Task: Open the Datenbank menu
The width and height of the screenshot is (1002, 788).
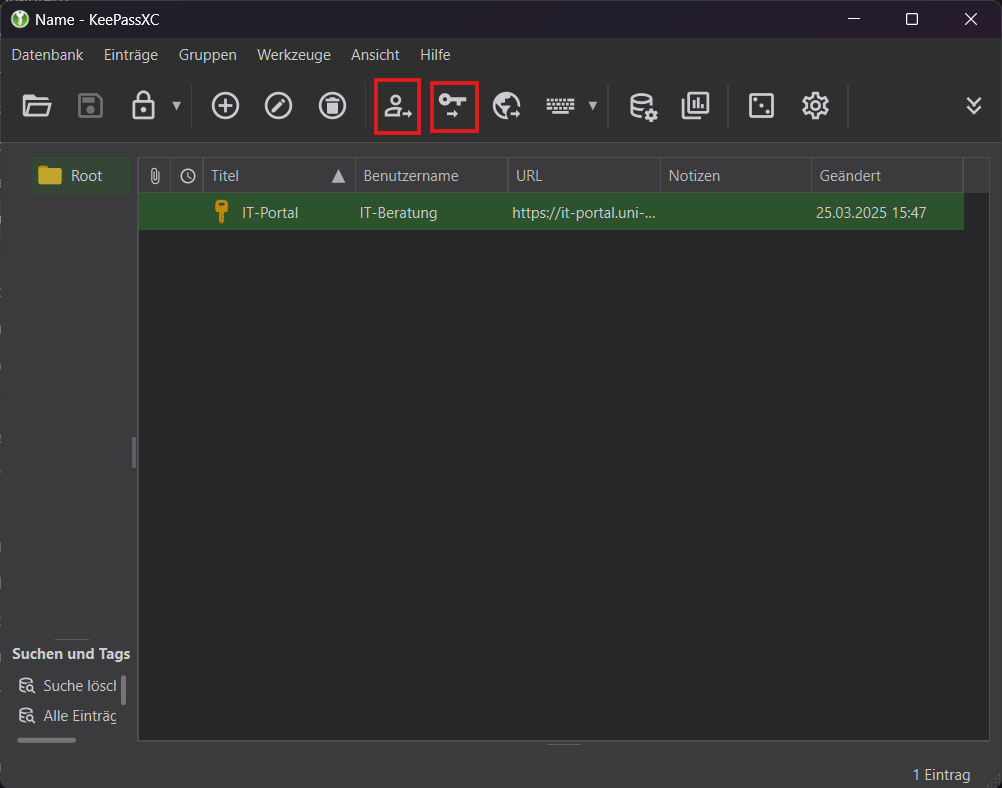Action: pos(47,55)
